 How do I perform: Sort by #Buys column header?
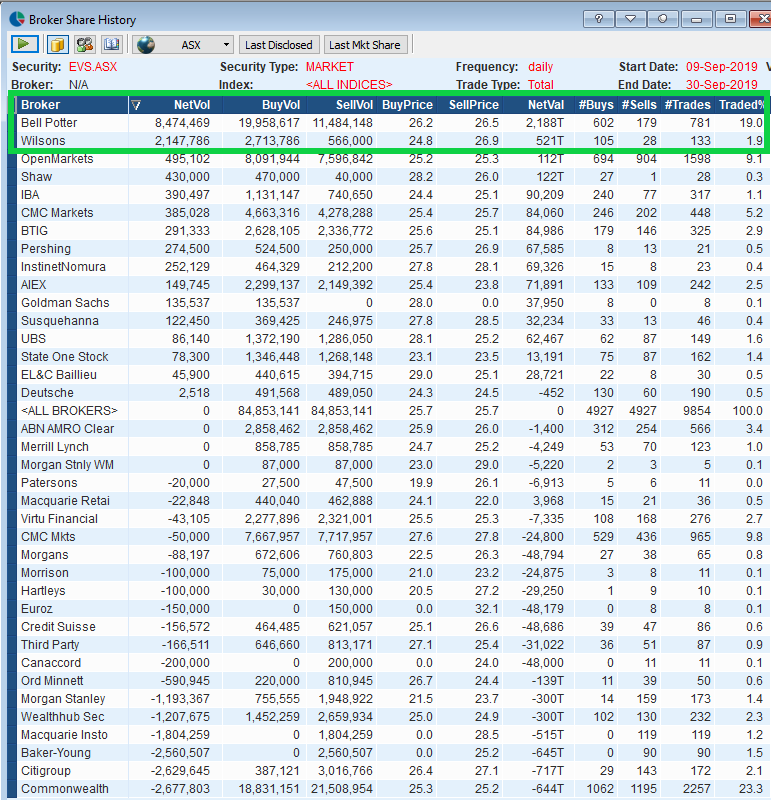click(596, 105)
